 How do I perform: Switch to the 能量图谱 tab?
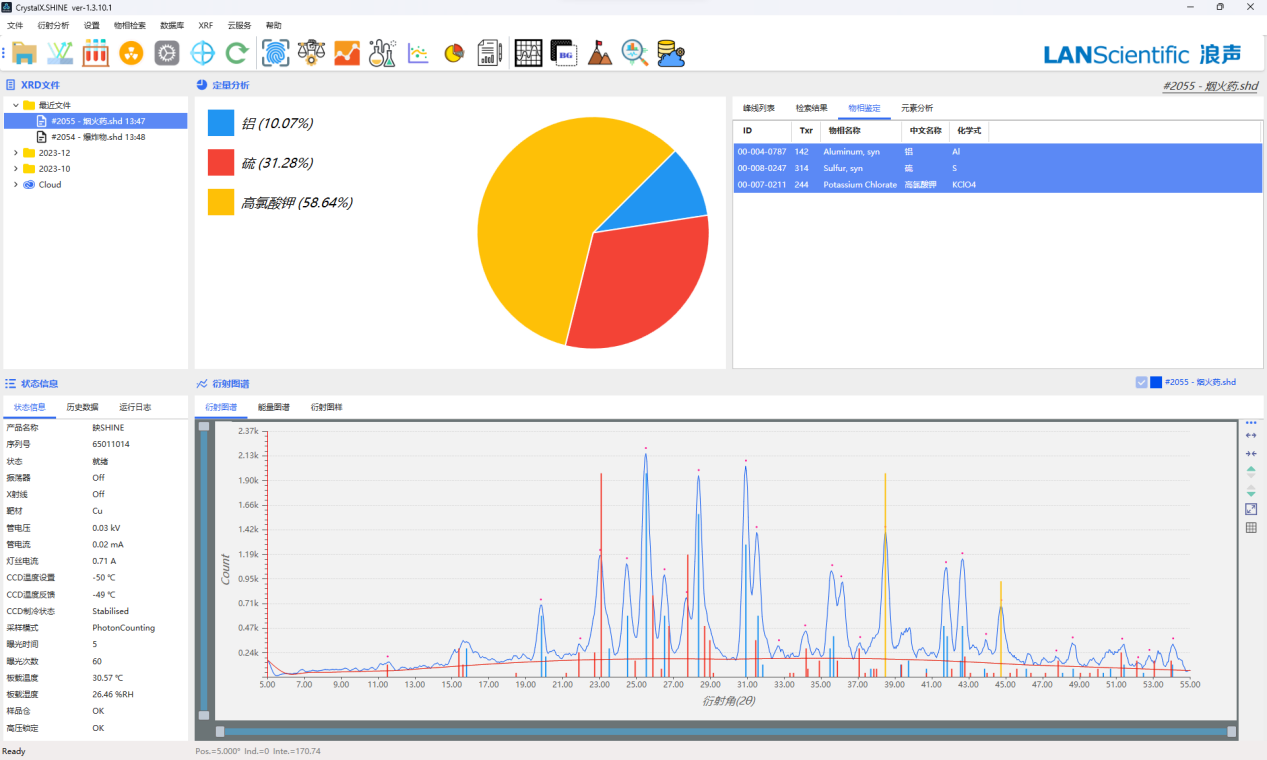(x=273, y=407)
